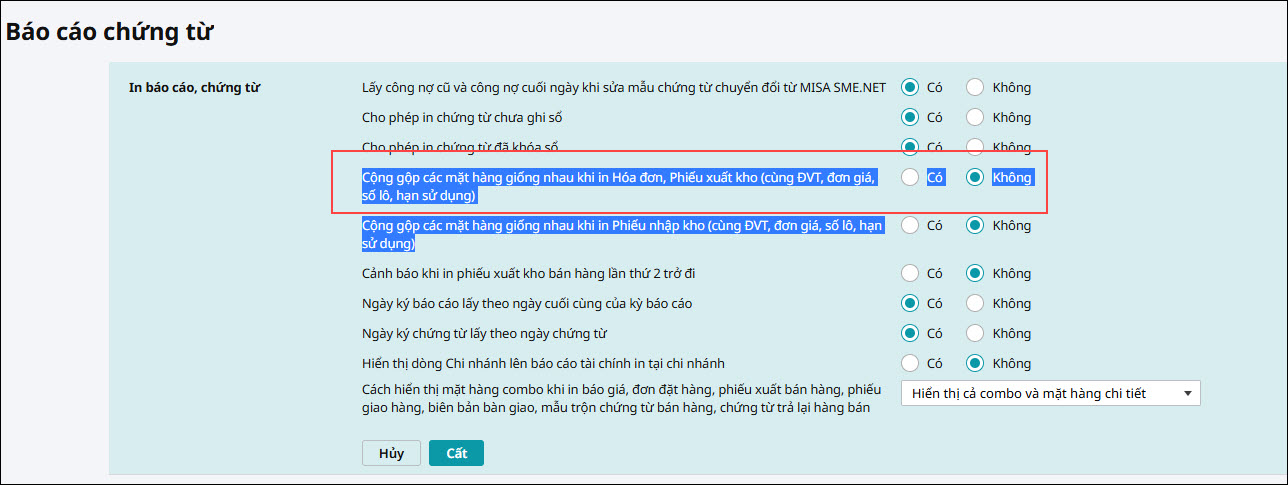Select Không for in chứng từ chưa ghi sổ
Screen dimensions: 1288x485
coord(975,117)
